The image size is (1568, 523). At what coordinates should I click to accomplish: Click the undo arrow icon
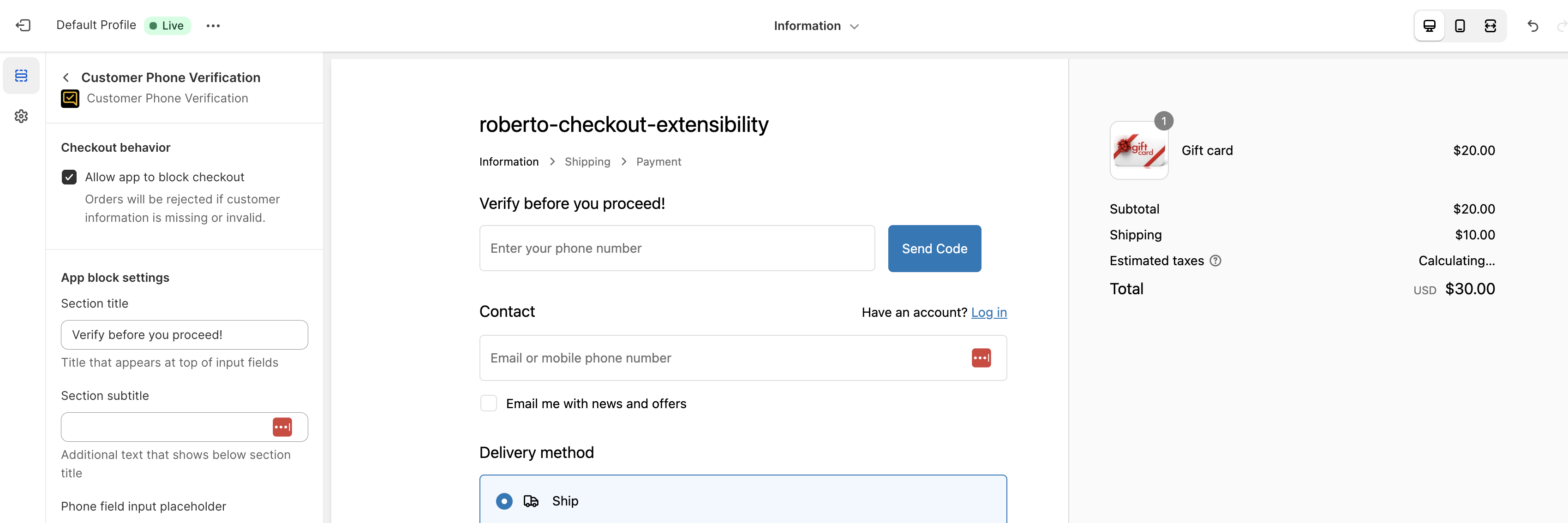point(1532,25)
